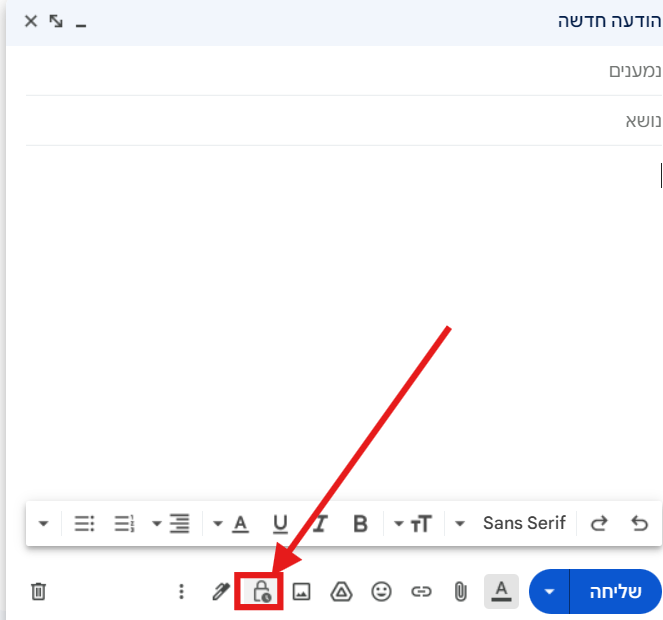Click the blue שליחה send button
The image size is (663, 620).
(616, 591)
